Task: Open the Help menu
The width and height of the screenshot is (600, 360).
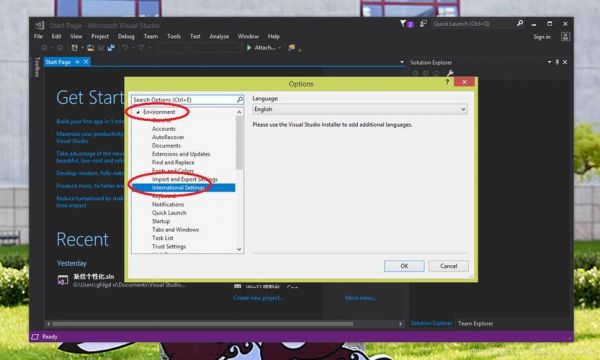Action: [x=274, y=36]
